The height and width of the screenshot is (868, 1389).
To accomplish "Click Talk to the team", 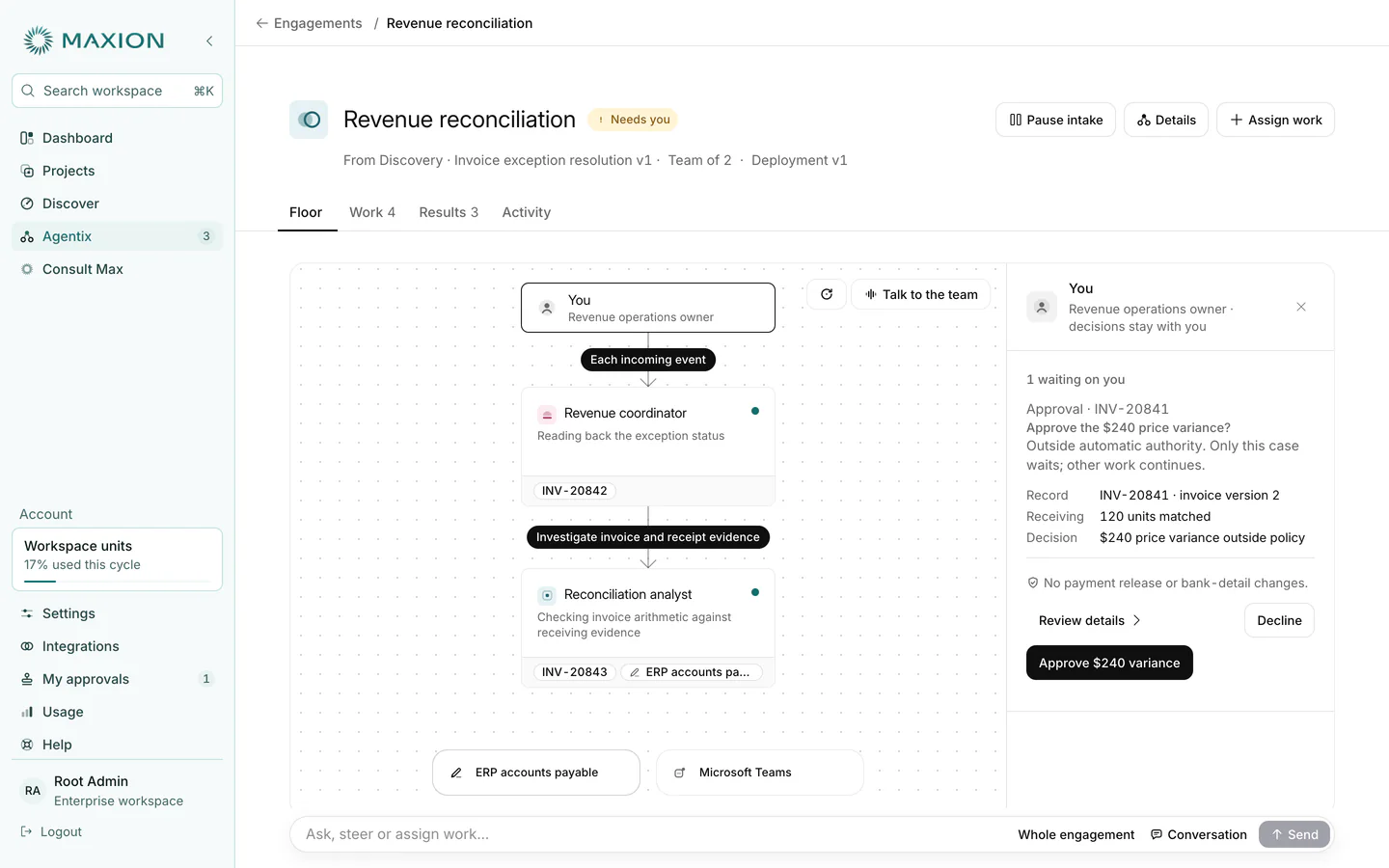I will click(x=921, y=294).
